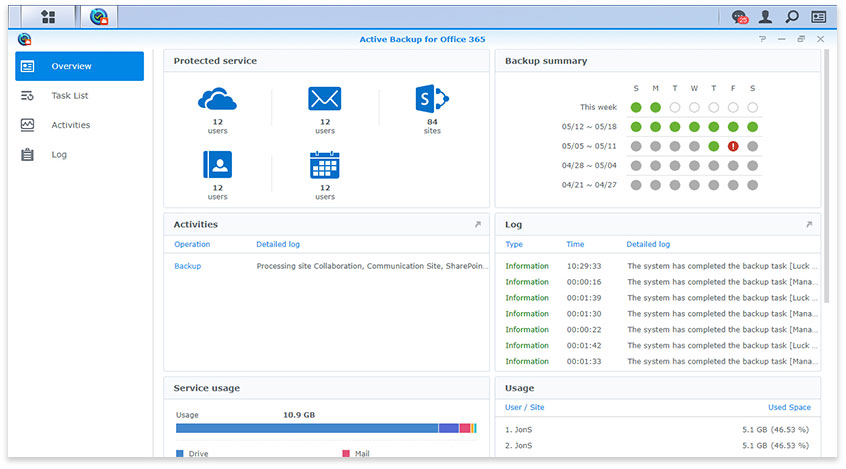Expand the Log panel with arrow icon
Image resolution: width=846 pixels, height=469 pixels.
809,225
